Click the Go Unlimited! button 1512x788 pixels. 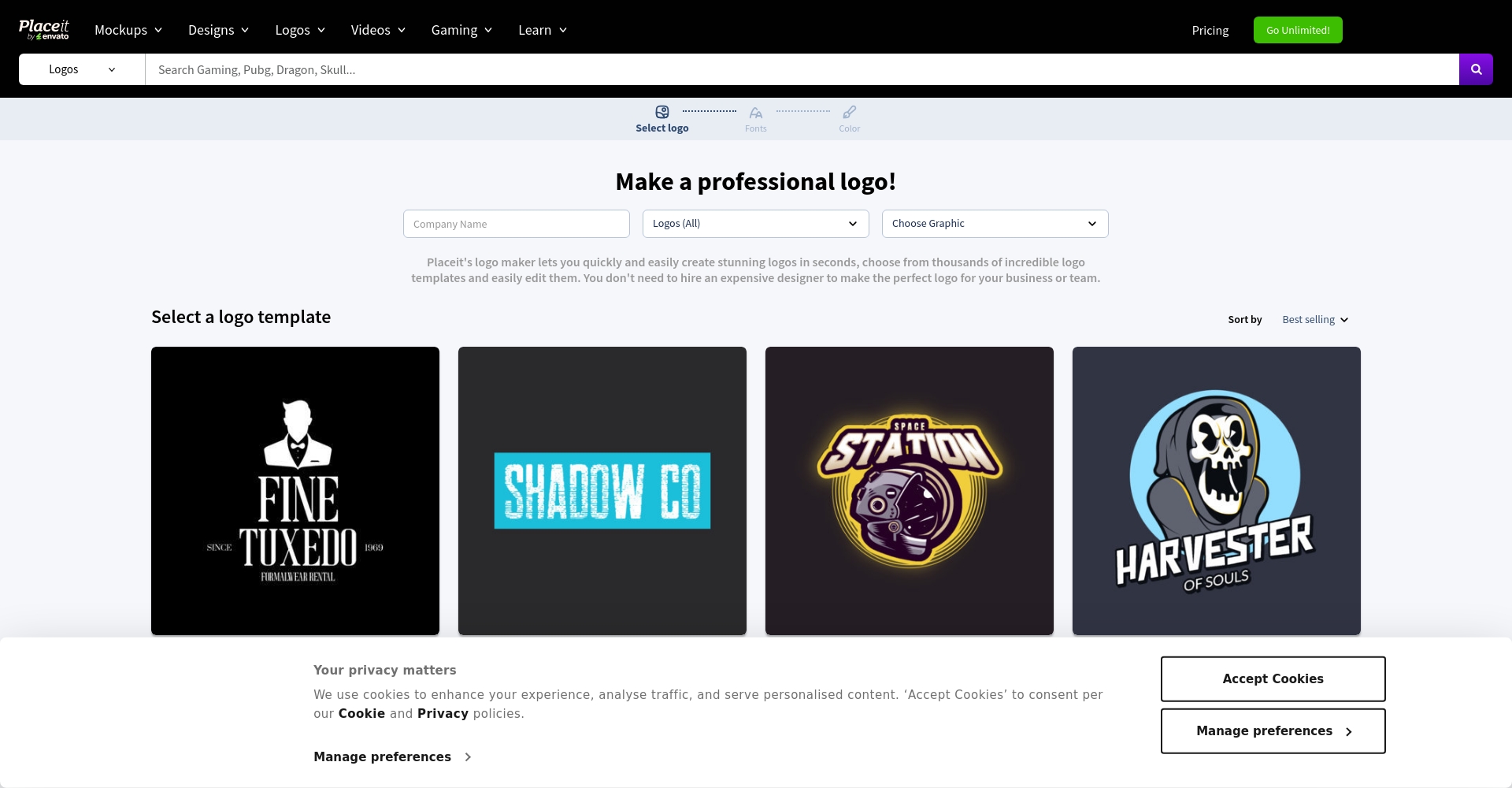point(1298,30)
